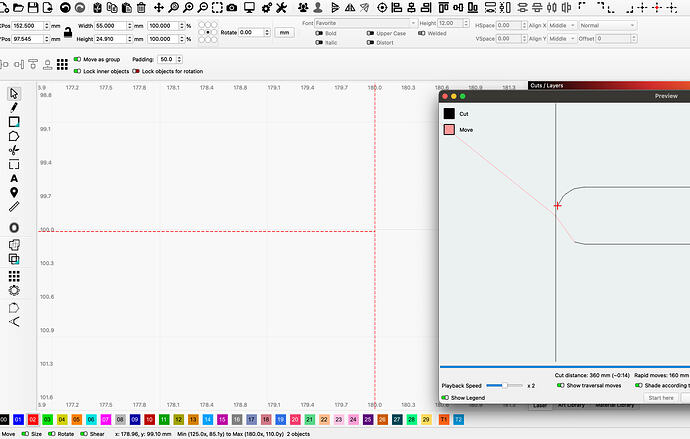Choose the Rectangle drawing tool
This screenshot has height=439, width=690.
(14, 121)
